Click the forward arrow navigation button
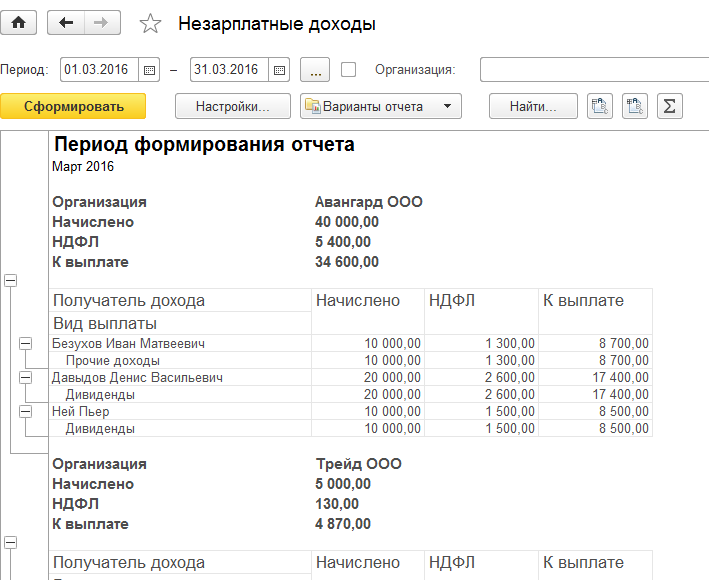 click(x=102, y=22)
